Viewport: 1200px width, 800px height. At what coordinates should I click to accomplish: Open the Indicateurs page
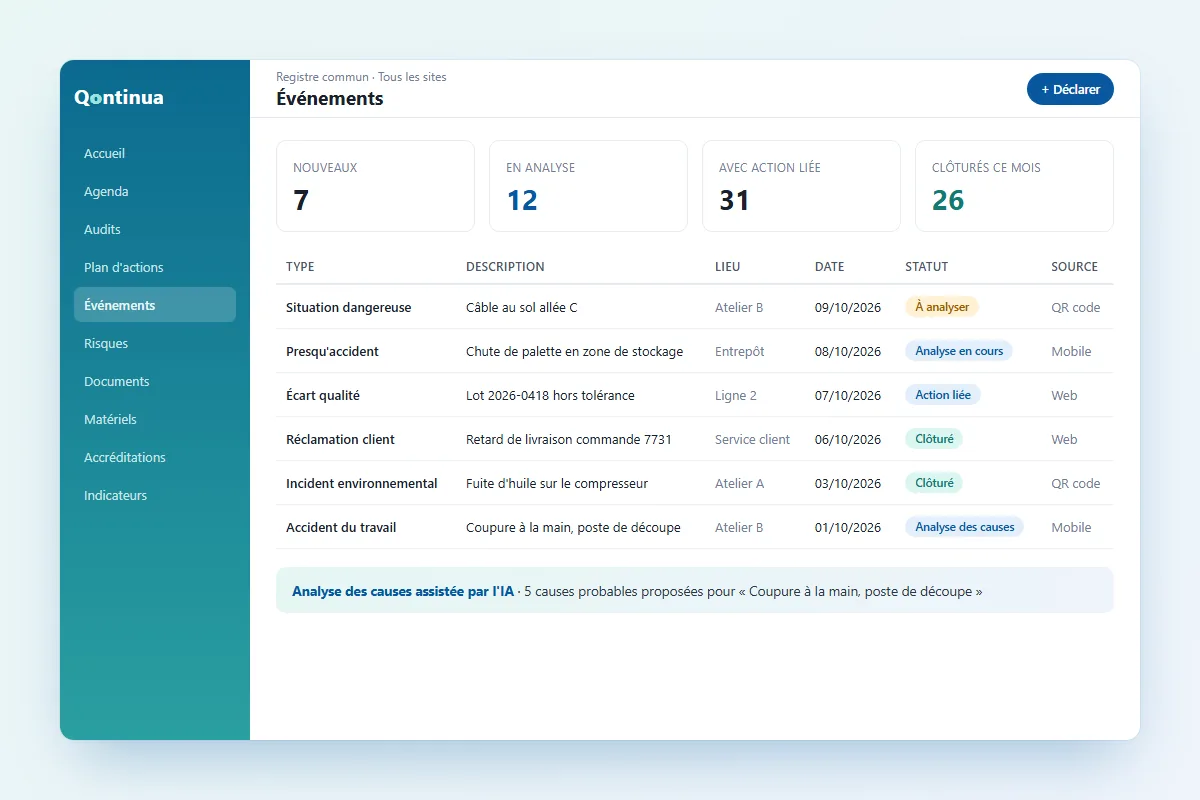tap(155, 496)
